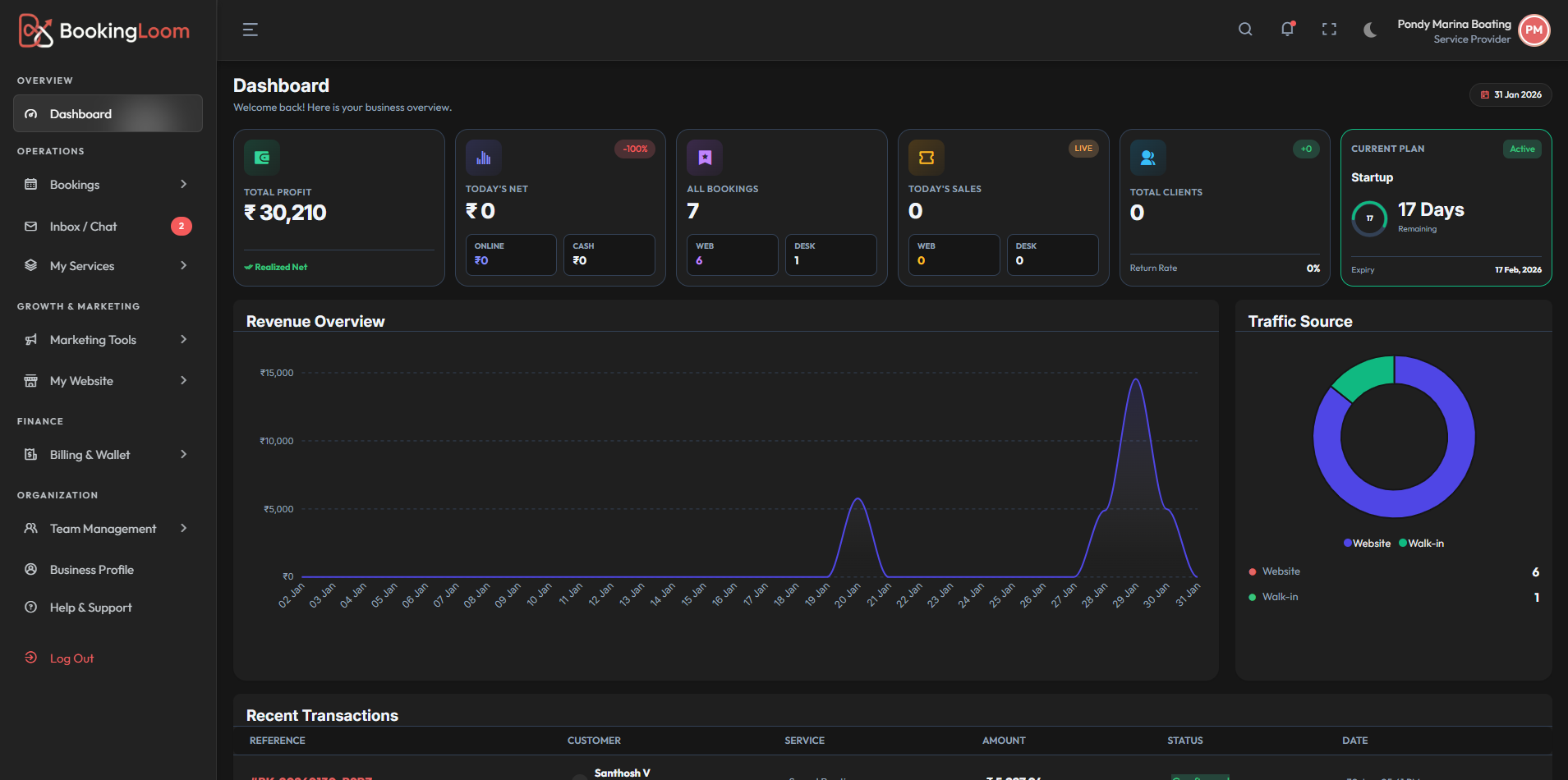Expand the Bookings submenu
This screenshot has height=780, width=1568.
(108, 185)
